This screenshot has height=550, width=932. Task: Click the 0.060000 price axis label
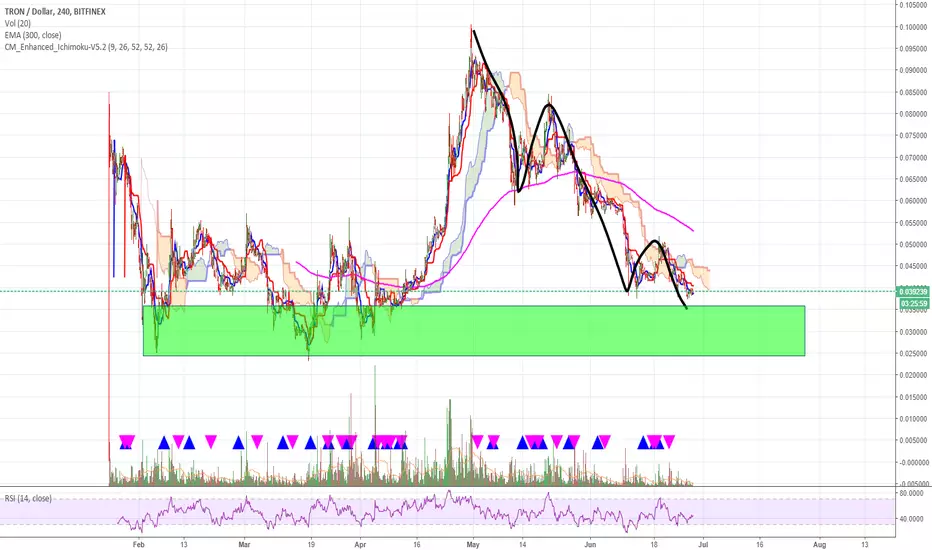tap(913, 202)
